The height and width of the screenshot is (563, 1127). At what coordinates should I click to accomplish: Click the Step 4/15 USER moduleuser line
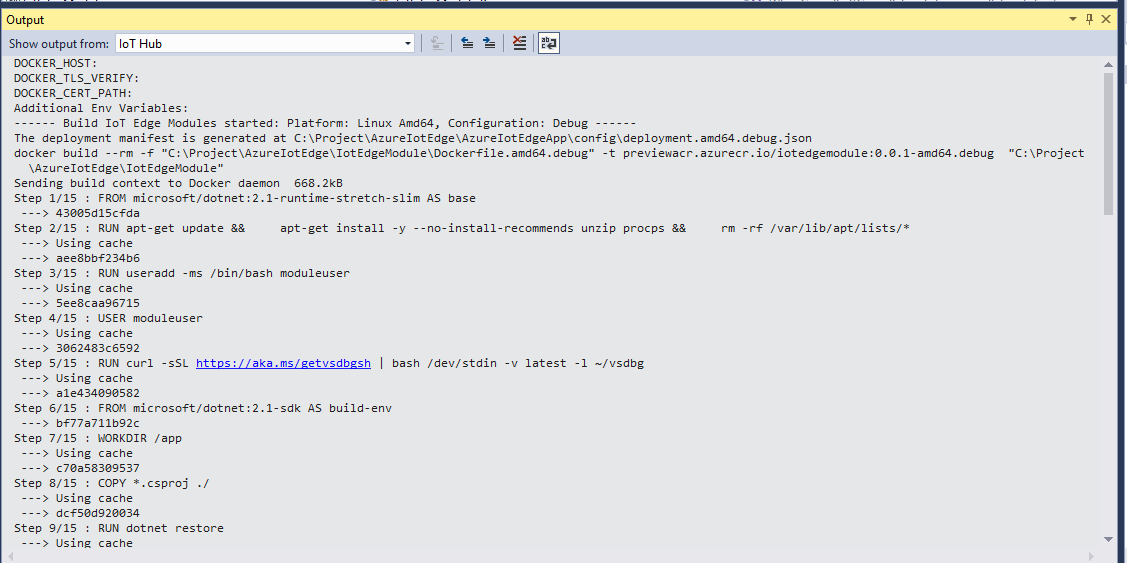tap(108, 318)
